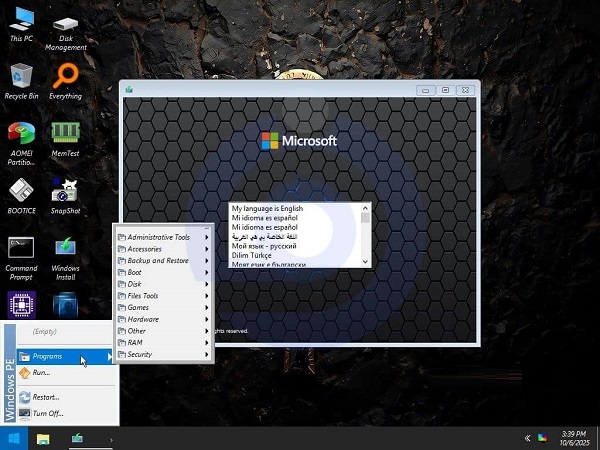Screen dimensions: 600x450
Task: Click the arrow next to Administrative Tools
Action: (207, 237)
